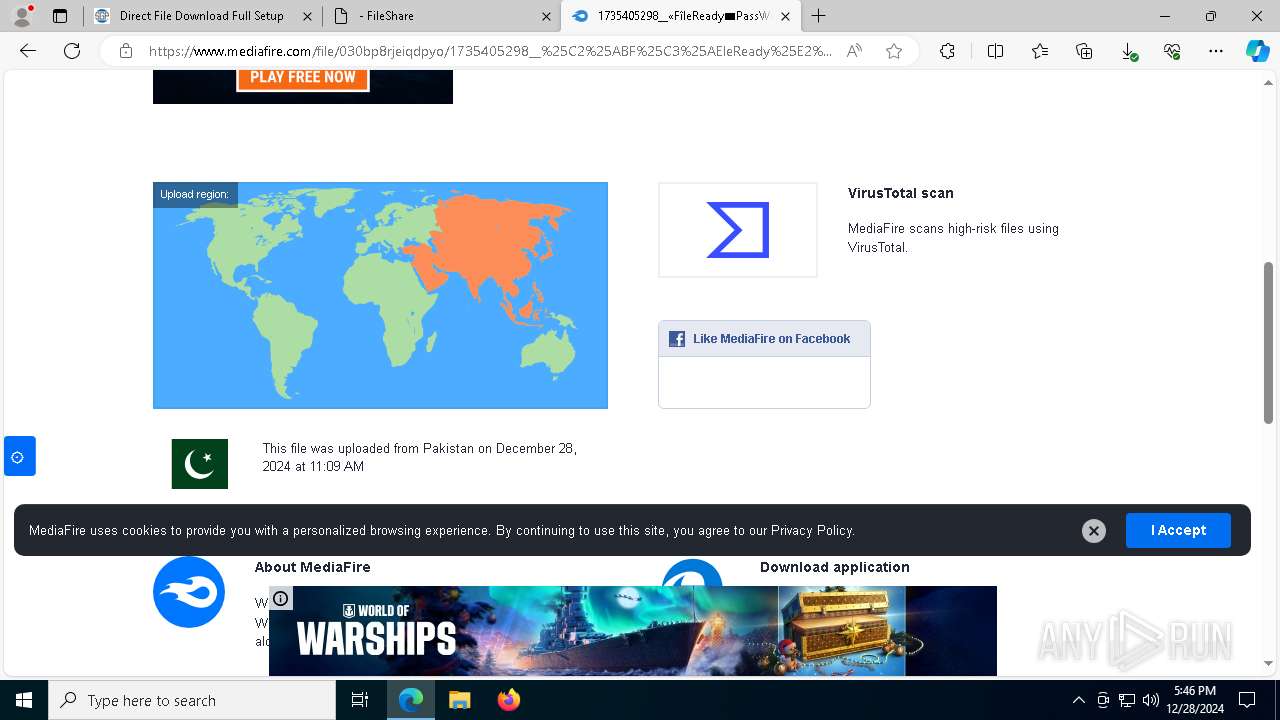Image resolution: width=1280 pixels, height=720 pixels.
Task: Click the mediafire.com address bar
Action: pos(490,51)
